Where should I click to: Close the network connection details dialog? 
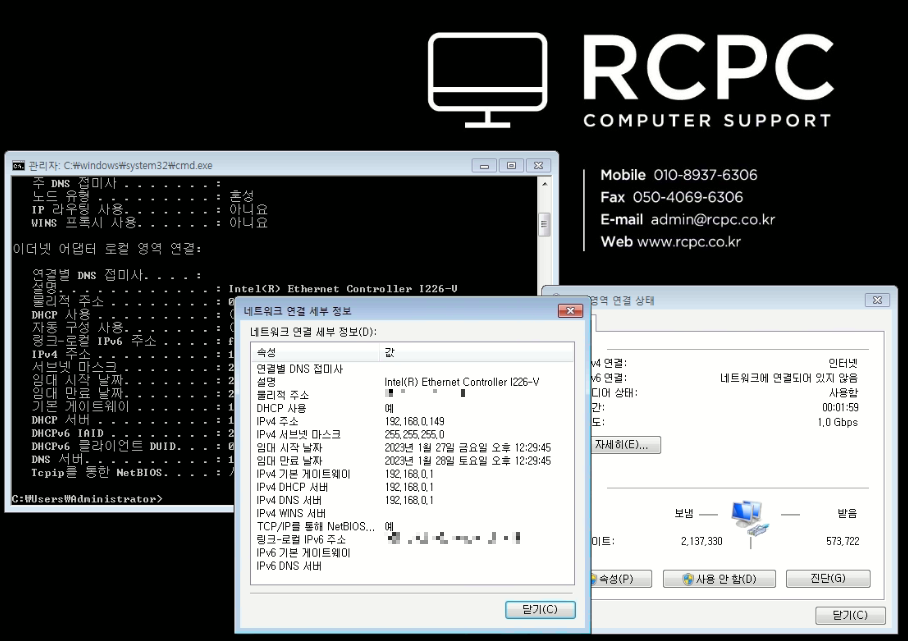[570, 311]
